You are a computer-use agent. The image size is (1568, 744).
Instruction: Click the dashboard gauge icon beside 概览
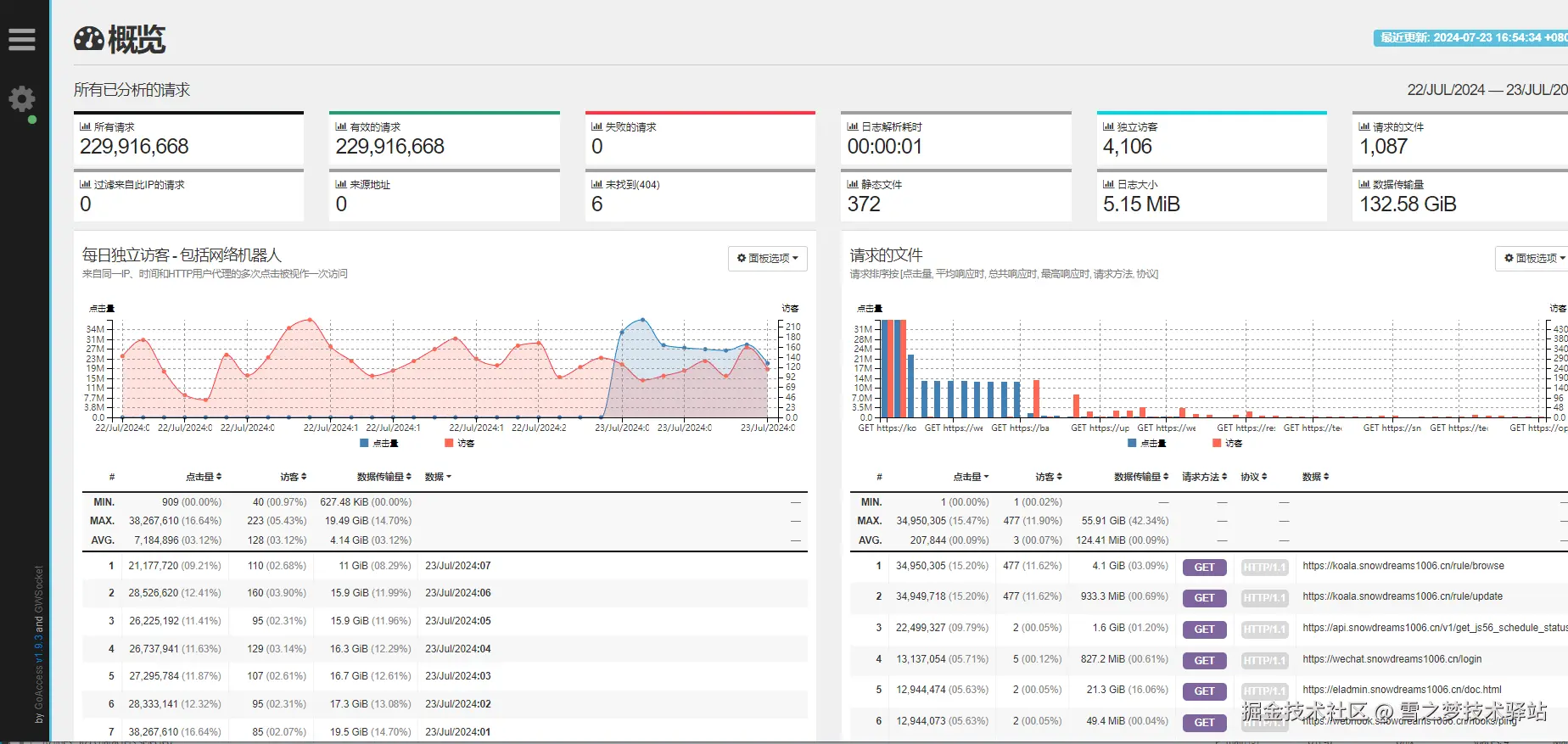click(x=89, y=39)
